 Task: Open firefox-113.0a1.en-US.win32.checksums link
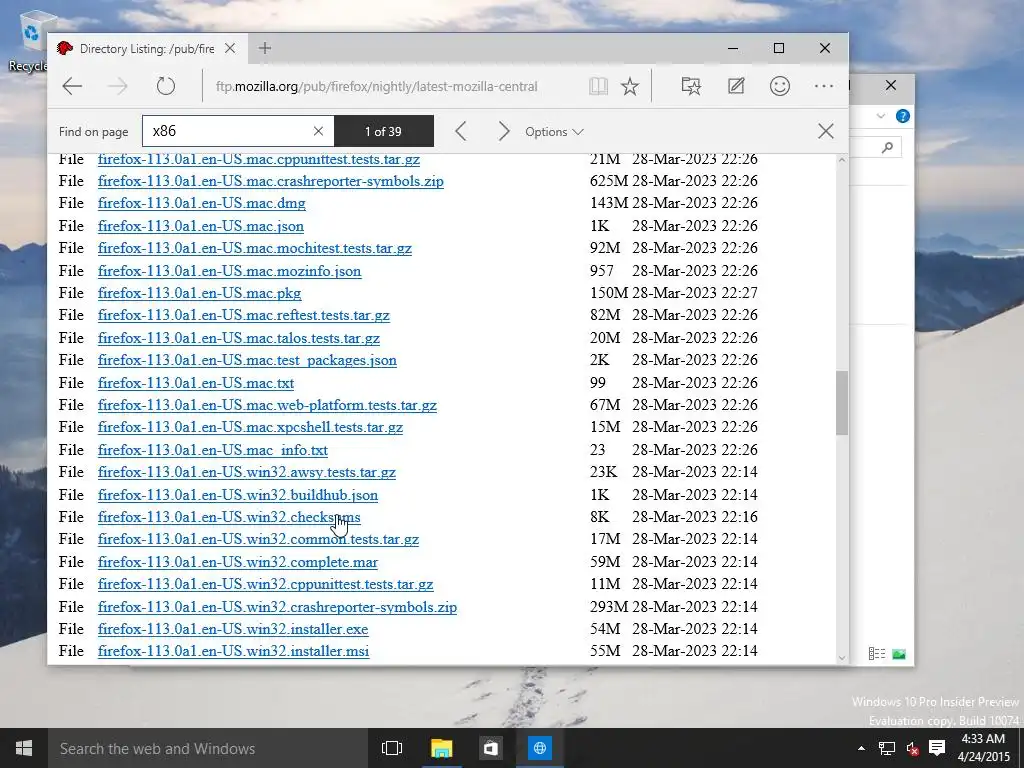(229, 517)
